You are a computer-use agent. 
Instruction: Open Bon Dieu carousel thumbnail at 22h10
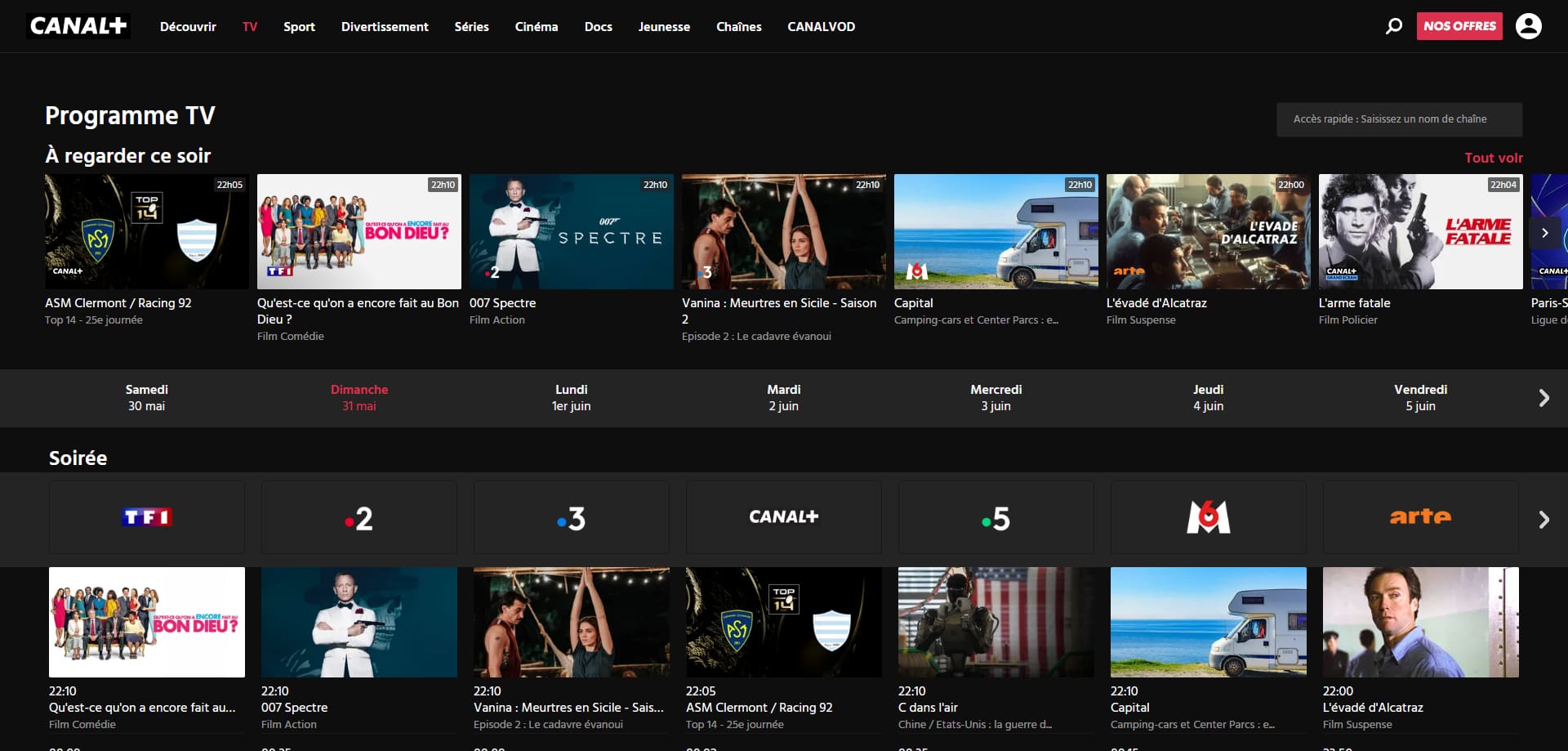(359, 231)
